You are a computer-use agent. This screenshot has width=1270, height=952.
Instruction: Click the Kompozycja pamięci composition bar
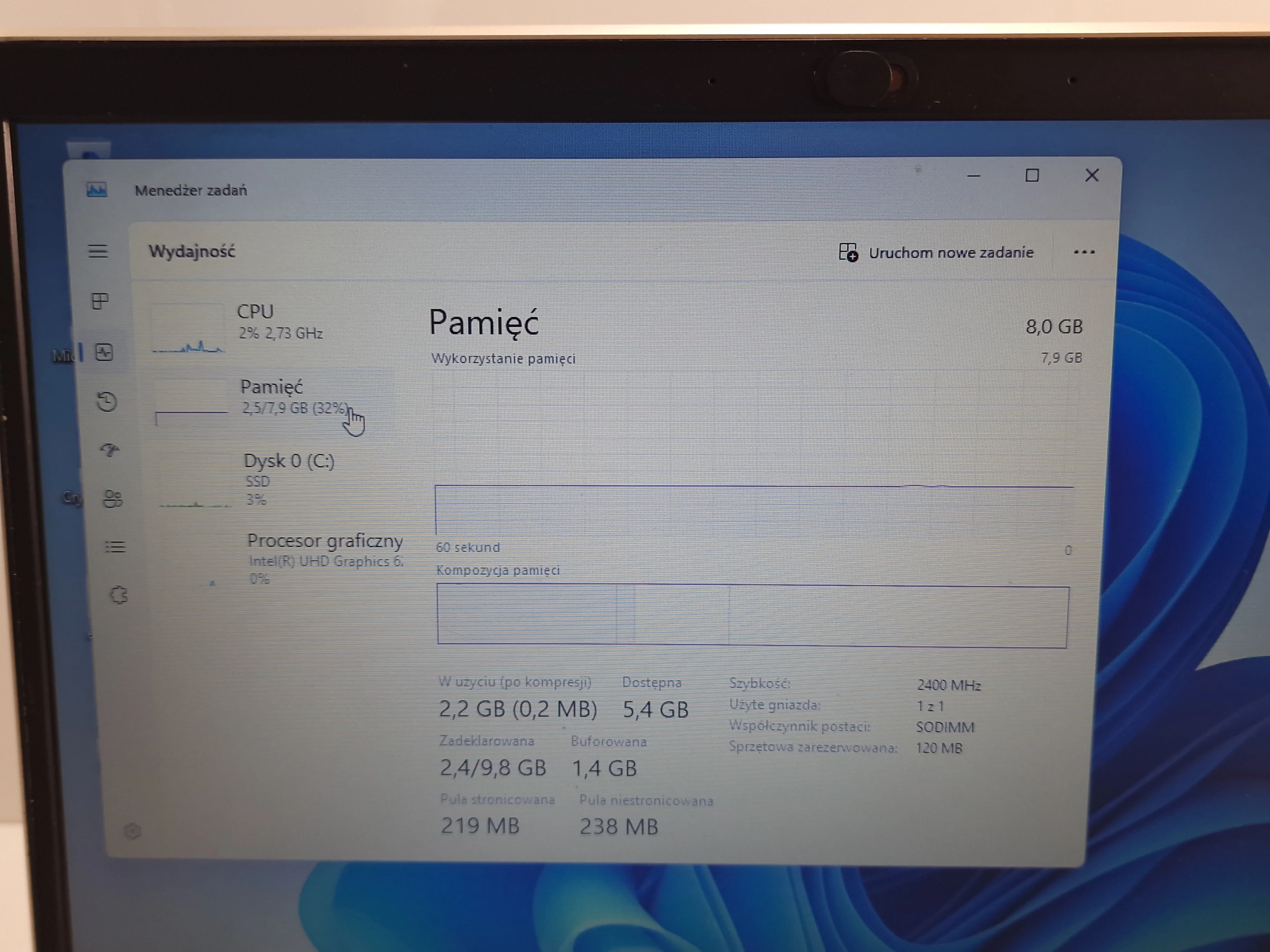[x=753, y=615]
